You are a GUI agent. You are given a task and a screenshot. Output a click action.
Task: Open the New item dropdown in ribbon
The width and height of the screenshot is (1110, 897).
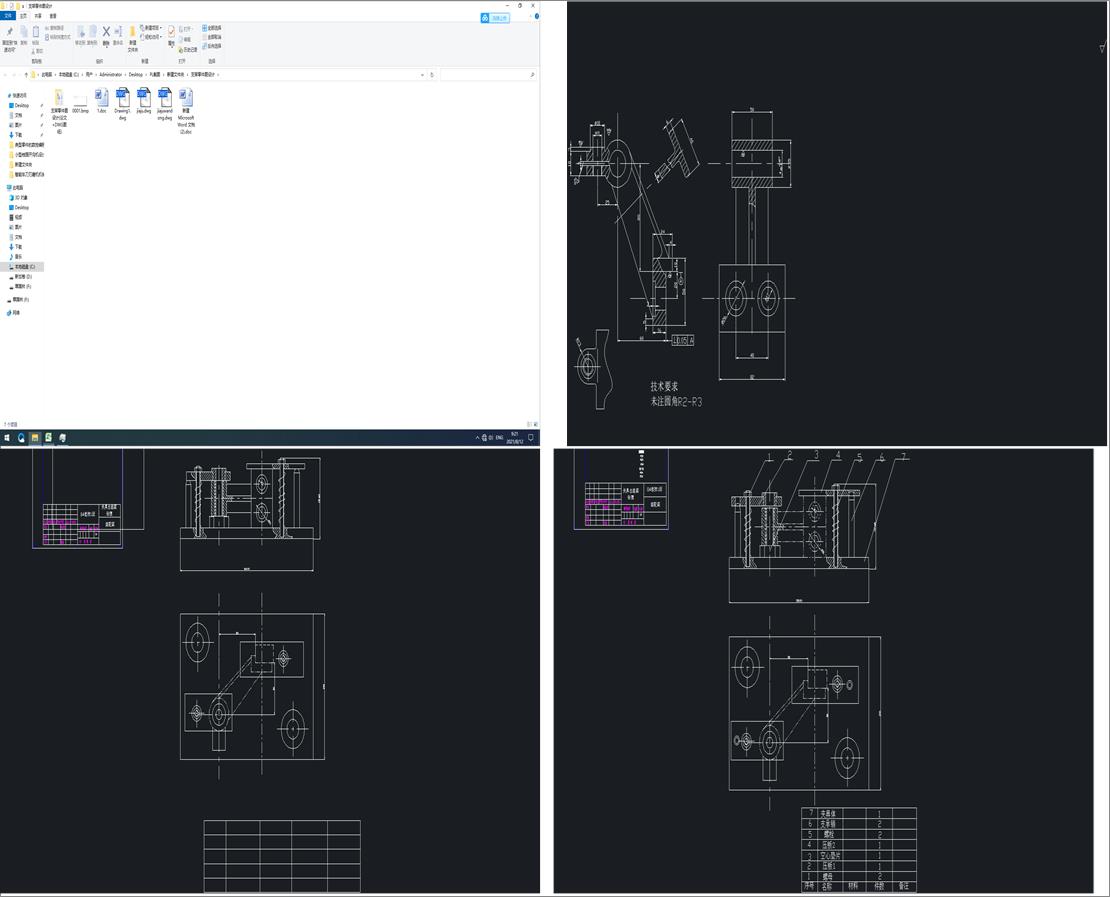(151, 28)
